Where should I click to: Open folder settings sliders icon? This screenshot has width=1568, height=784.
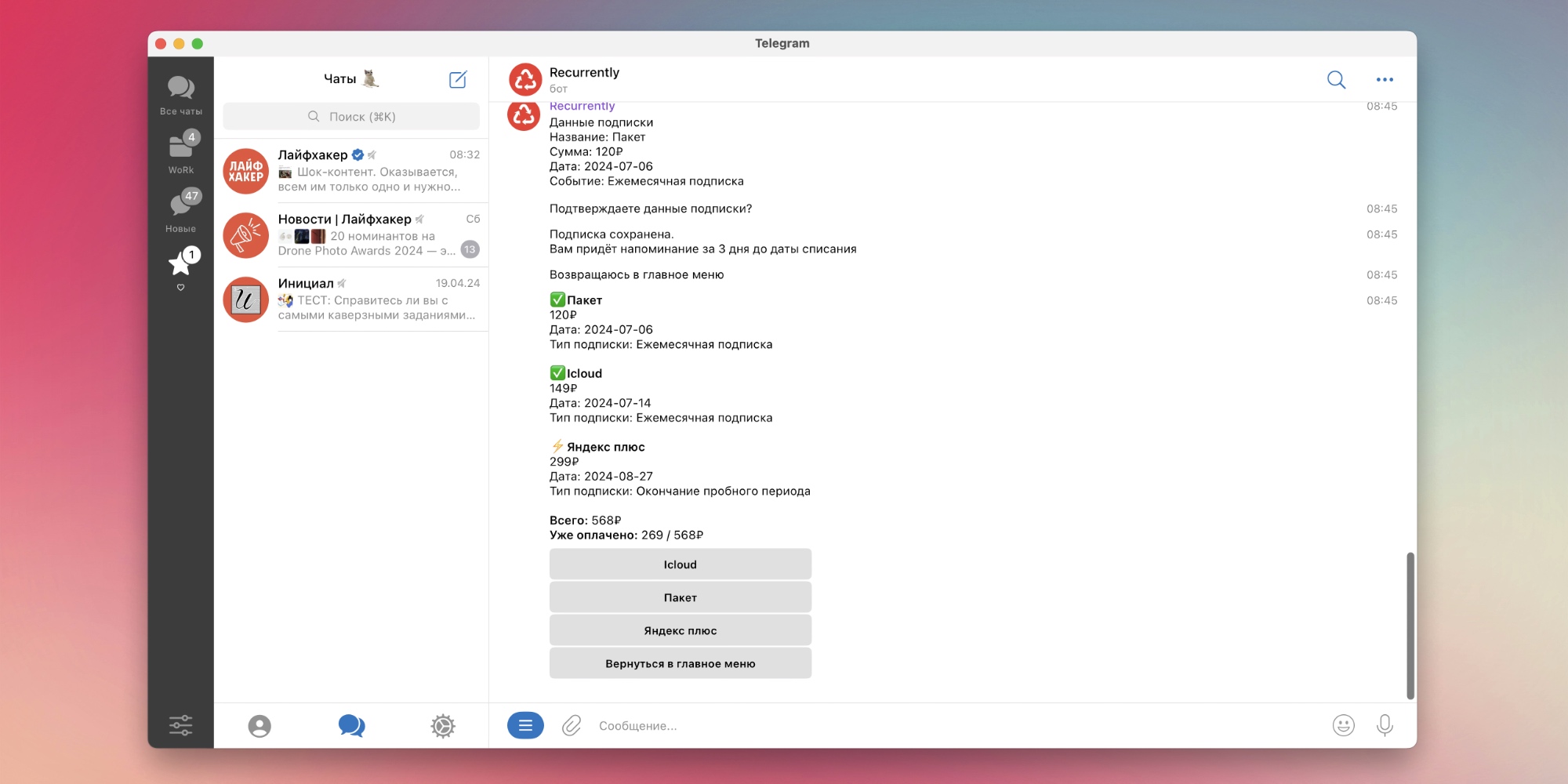click(181, 725)
